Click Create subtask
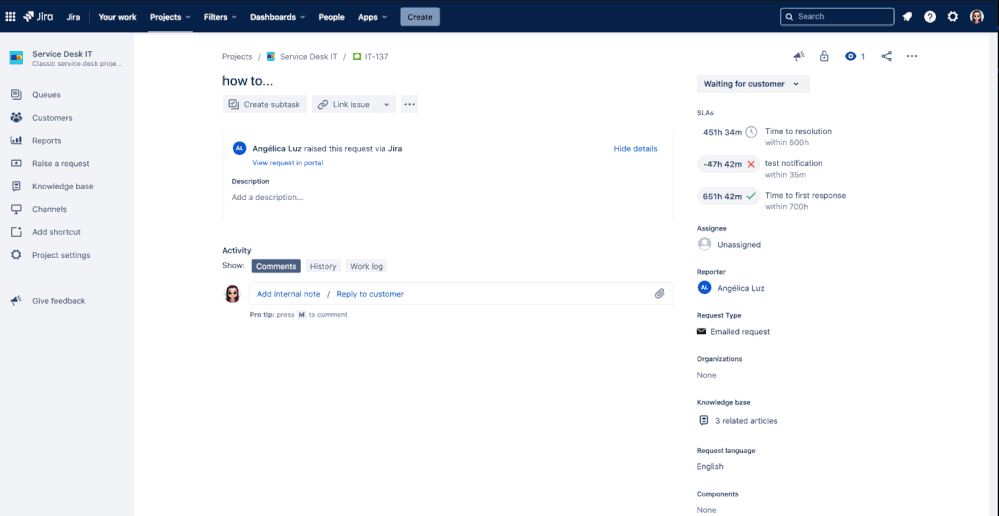The height and width of the screenshot is (516, 999). (x=264, y=104)
